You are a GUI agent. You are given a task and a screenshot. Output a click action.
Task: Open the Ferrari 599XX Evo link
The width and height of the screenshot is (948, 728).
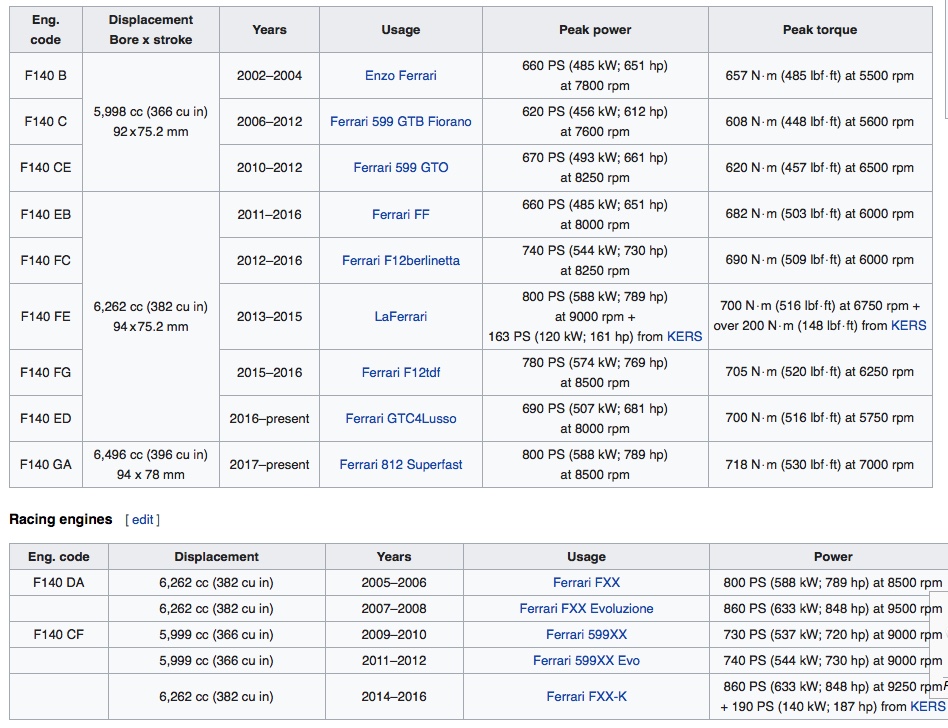coord(586,661)
